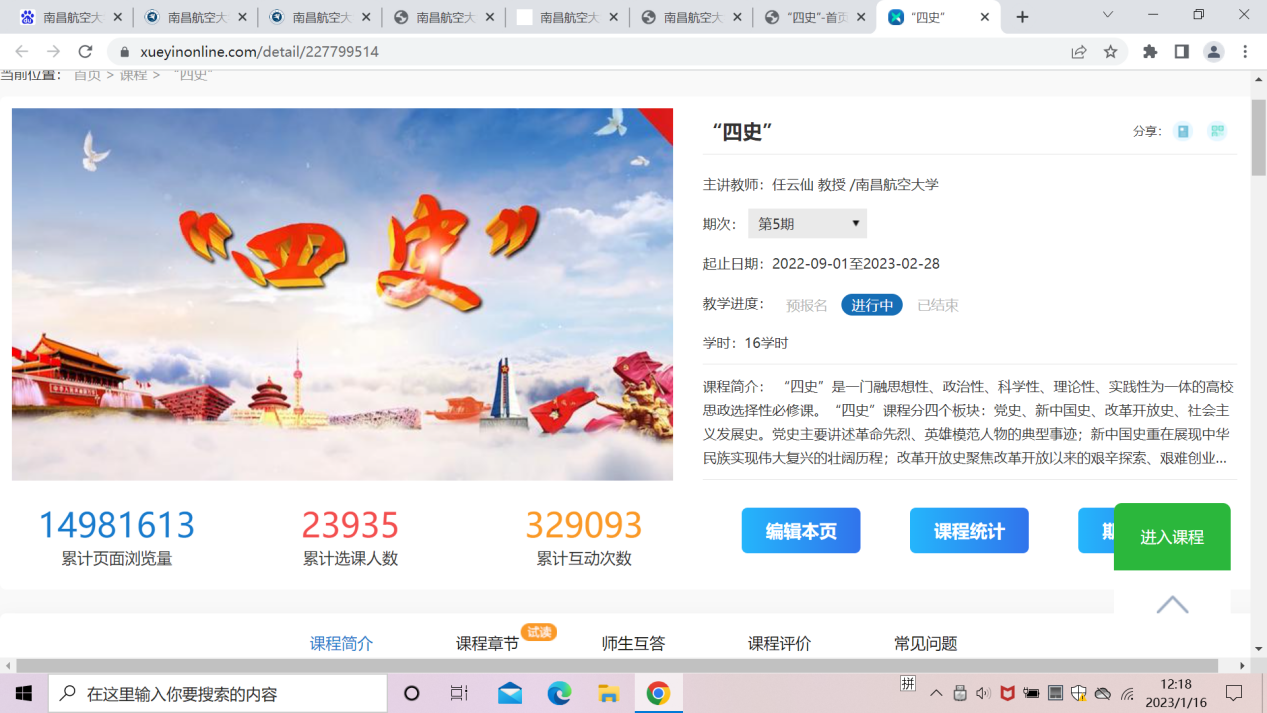Screen dimensions: 1267x713
Task: Click the scroll-to-top arrow icon
Action: (1172, 605)
